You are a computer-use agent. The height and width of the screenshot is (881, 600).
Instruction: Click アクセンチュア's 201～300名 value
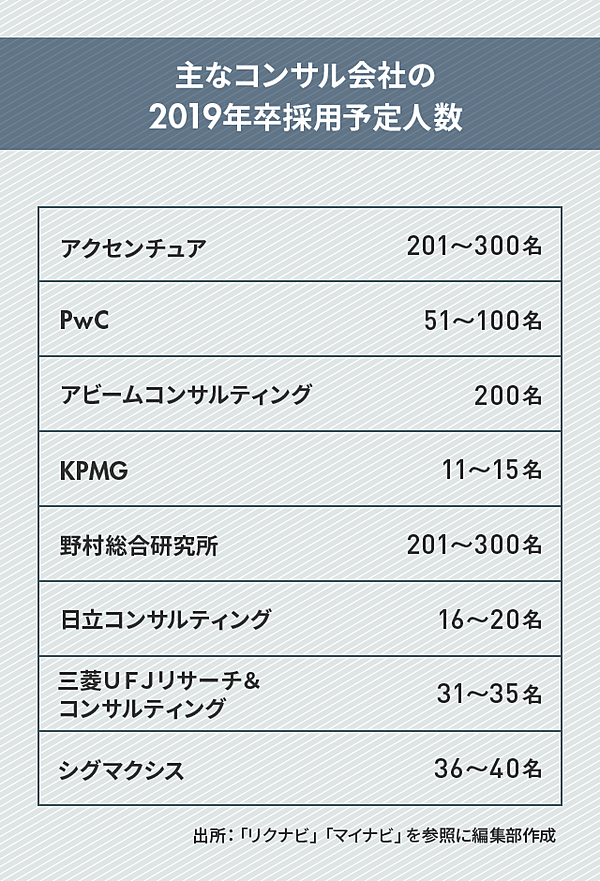(474, 246)
